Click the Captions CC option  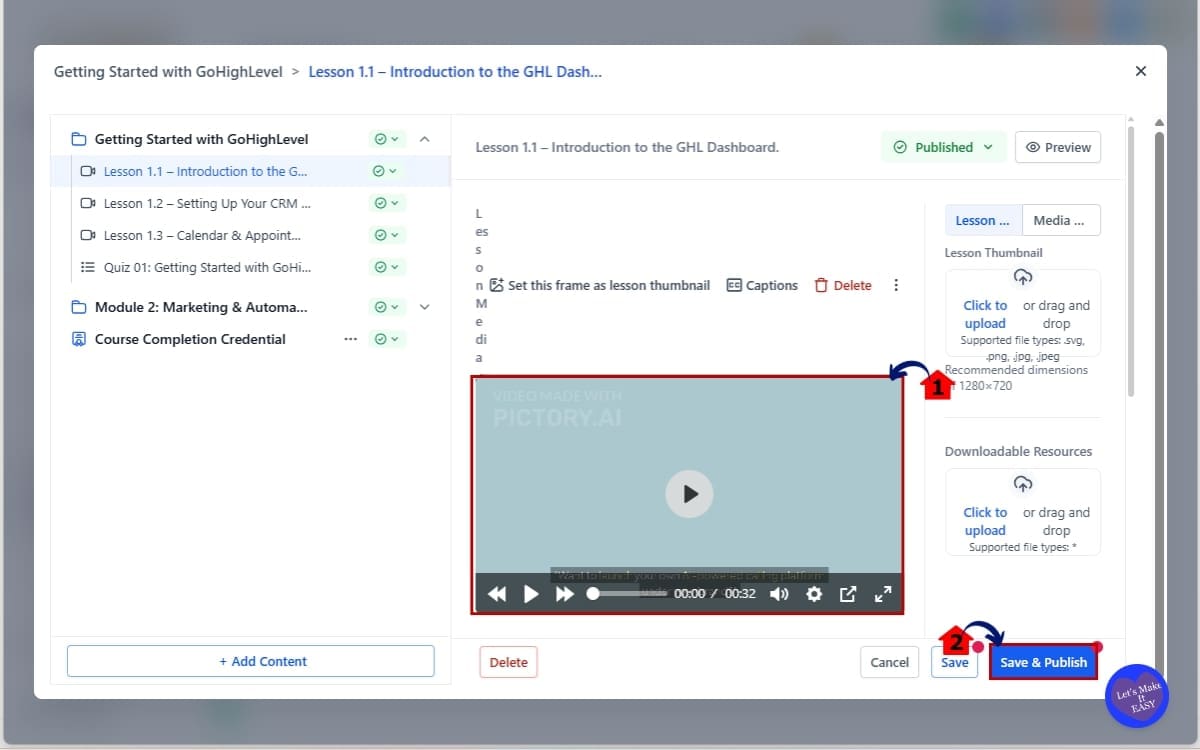[x=762, y=285]
